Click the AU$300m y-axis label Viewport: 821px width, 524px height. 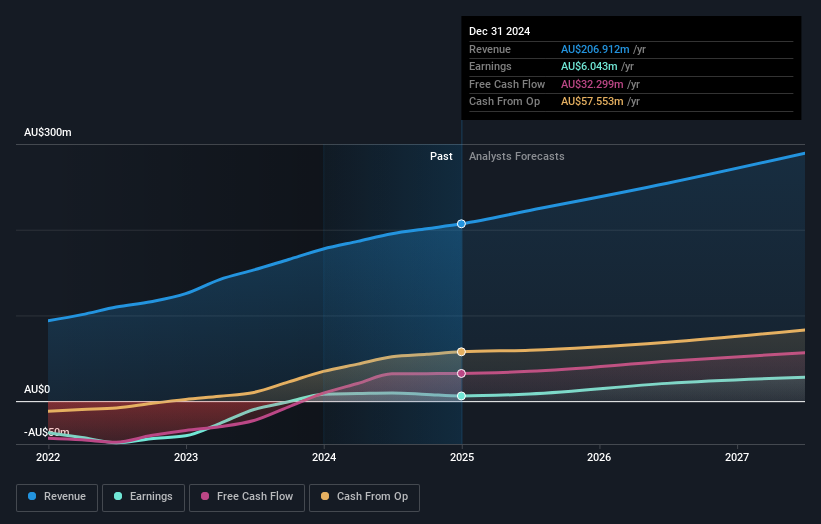(48, 132)
